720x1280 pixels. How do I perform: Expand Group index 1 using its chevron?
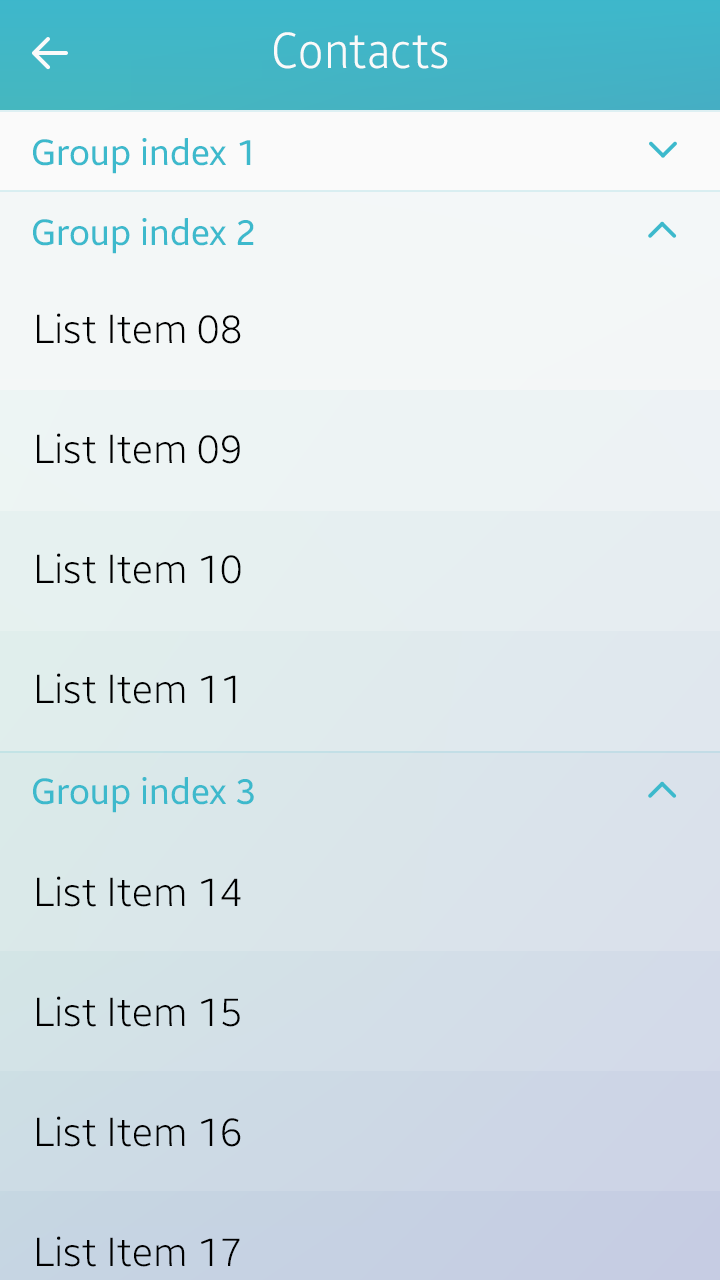click(x=662, y=150)
